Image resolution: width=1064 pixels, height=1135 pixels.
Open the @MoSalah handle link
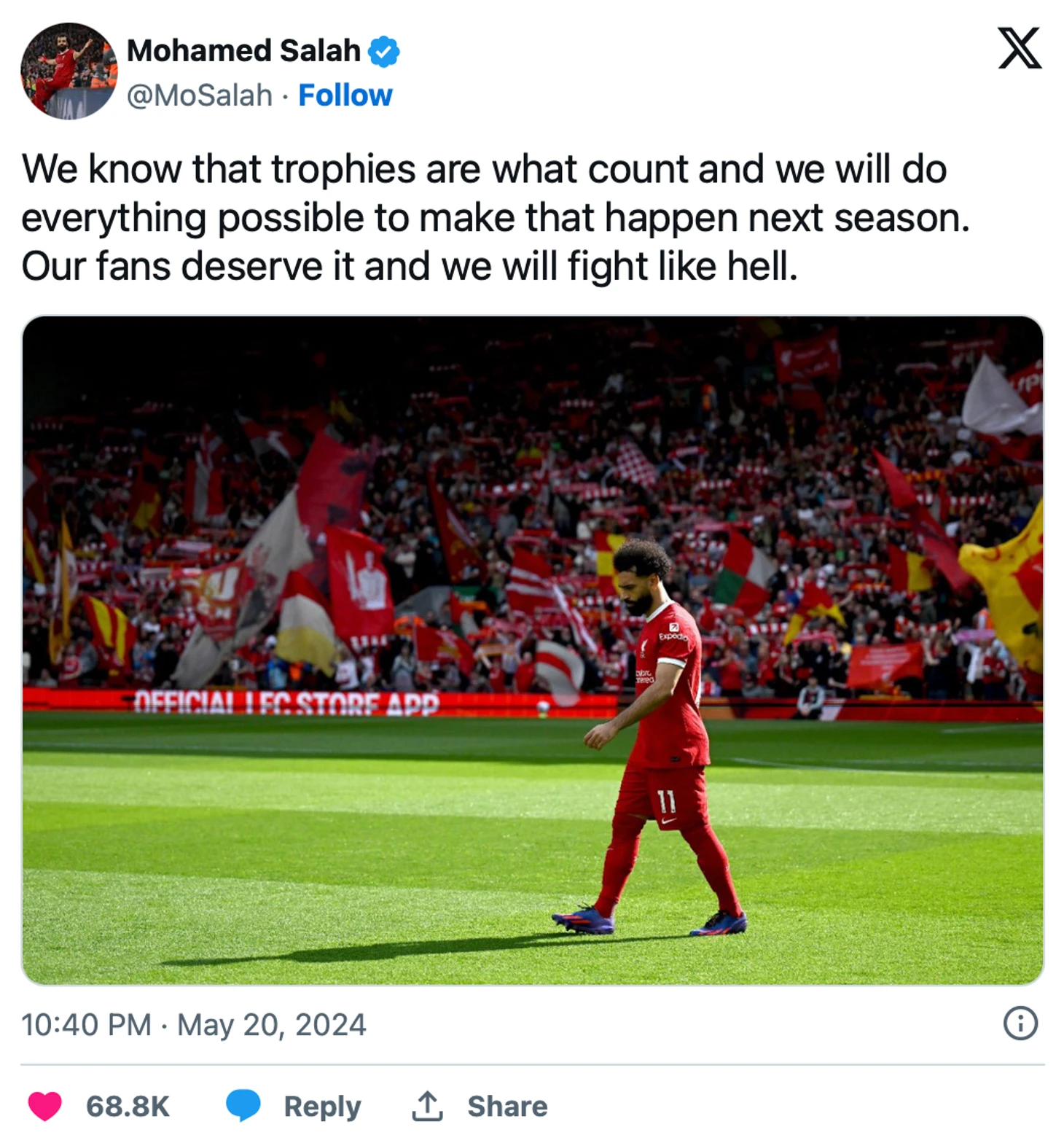tap(200, 95)
